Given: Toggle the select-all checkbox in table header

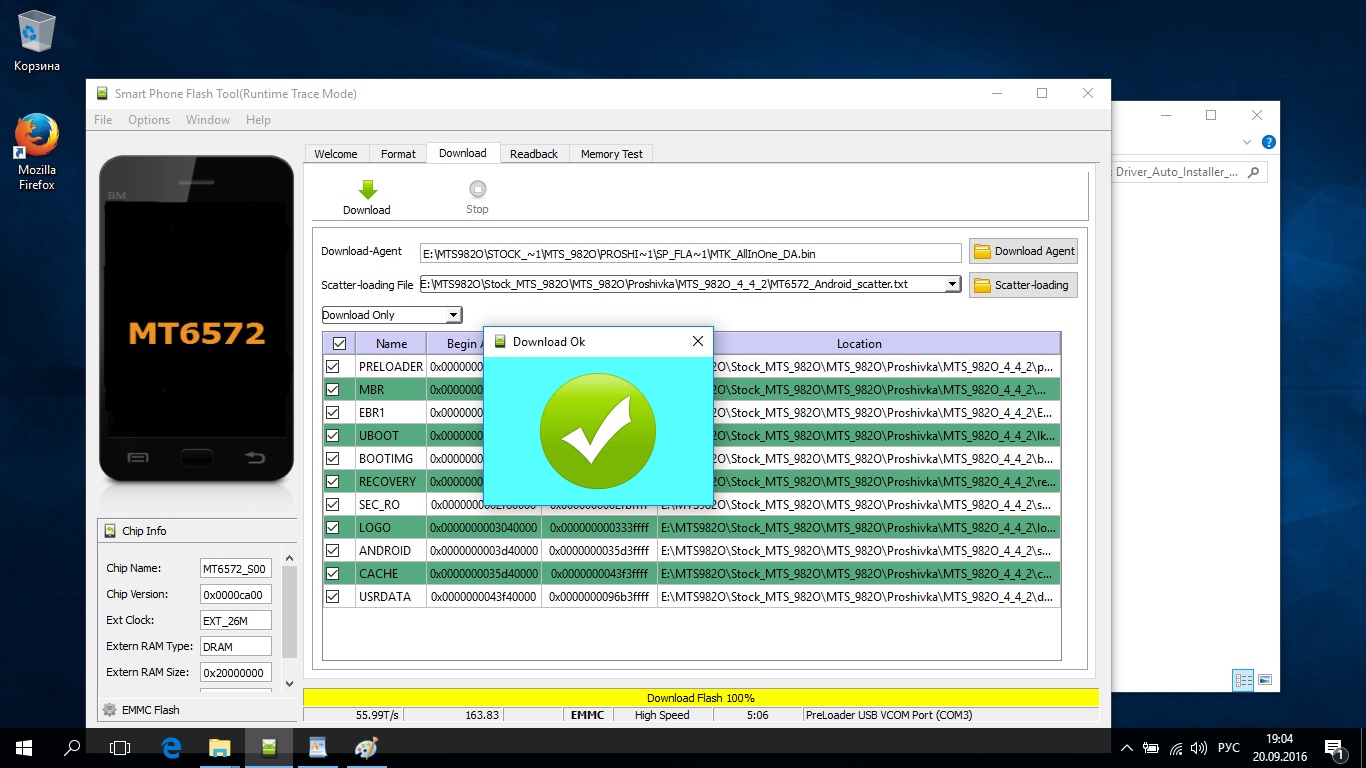Looking at the screenshot, I should (339, 344).
